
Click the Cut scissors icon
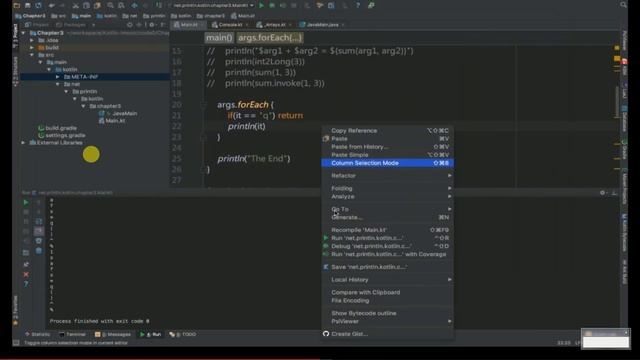pos(76,5)
